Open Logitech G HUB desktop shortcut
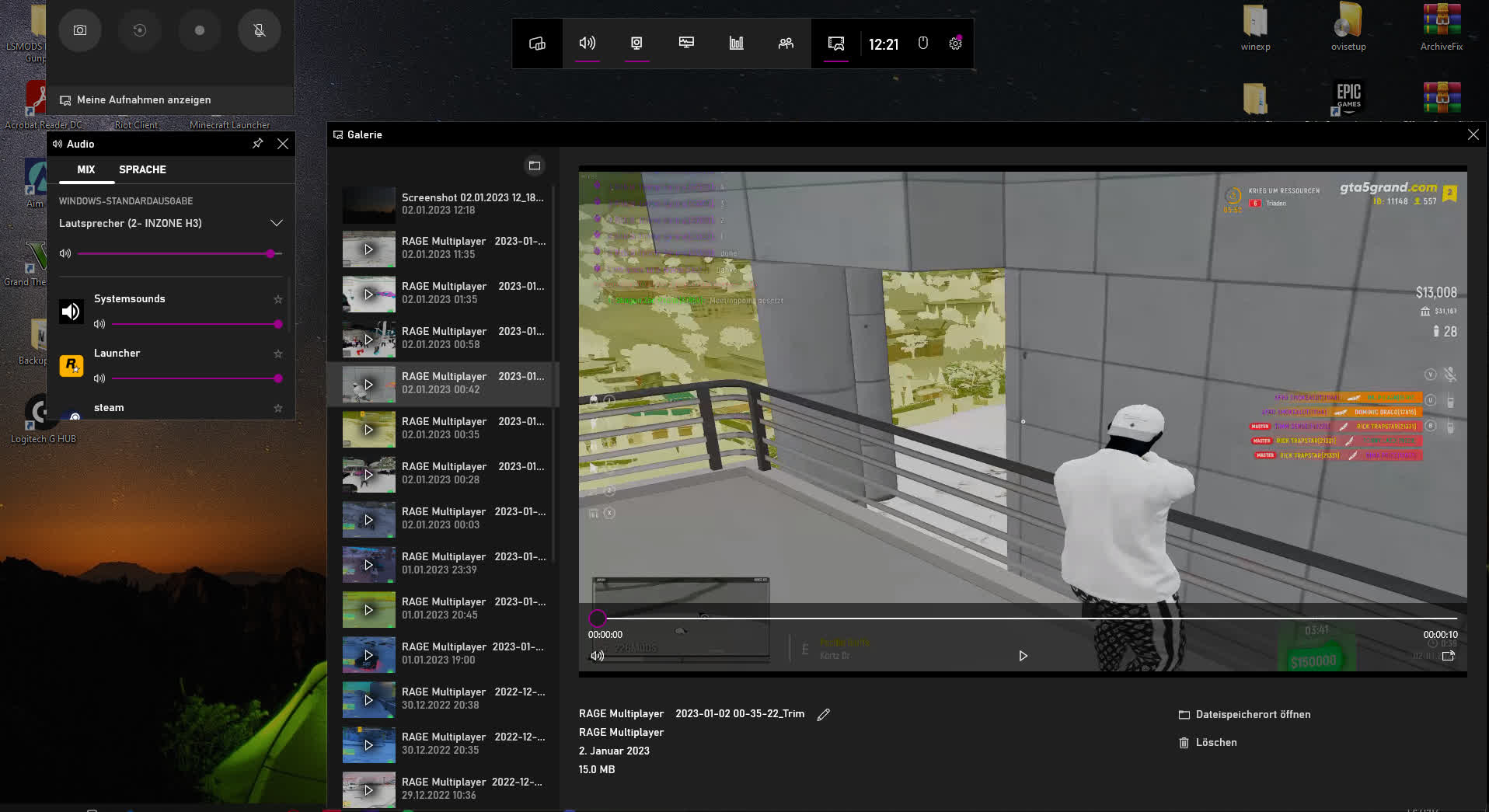Image resolution: width=1489 pixels, height=812 pixels. (43, 420)
